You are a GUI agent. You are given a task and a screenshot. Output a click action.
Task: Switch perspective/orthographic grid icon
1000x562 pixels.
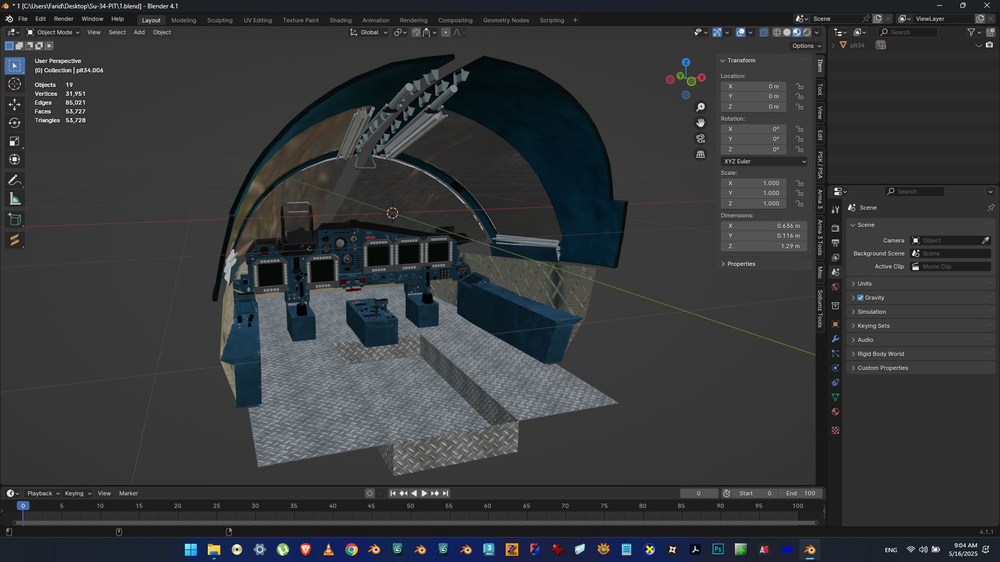(700, 154)
